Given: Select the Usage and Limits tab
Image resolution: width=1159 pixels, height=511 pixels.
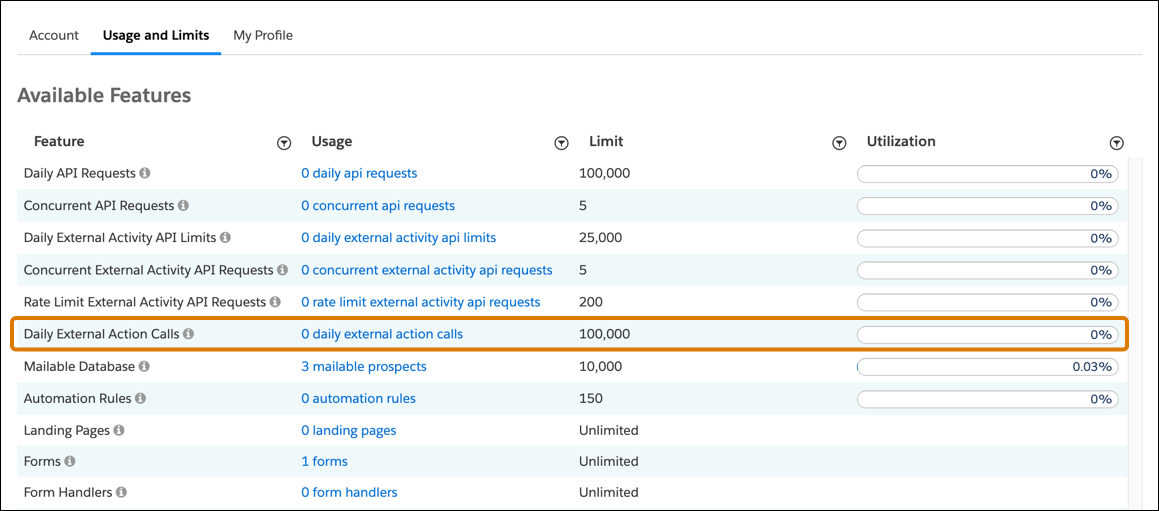Looking at the screenshot, I should (156, 35).
